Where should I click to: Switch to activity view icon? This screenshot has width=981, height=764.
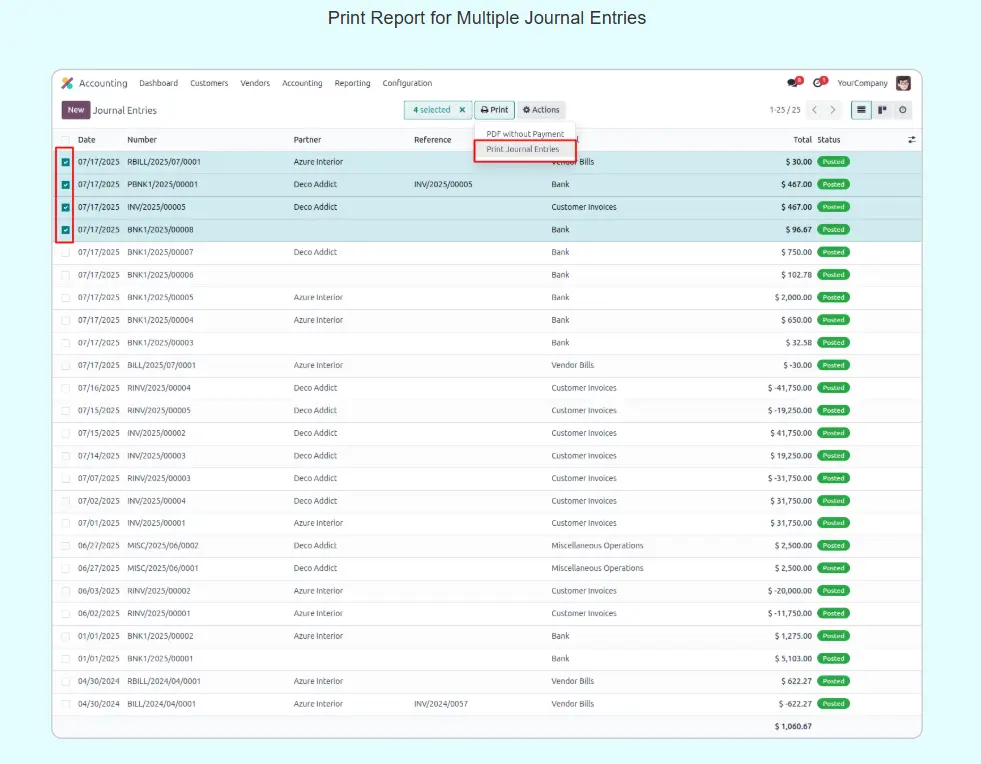pyautogui.click(x=903, y=110)
